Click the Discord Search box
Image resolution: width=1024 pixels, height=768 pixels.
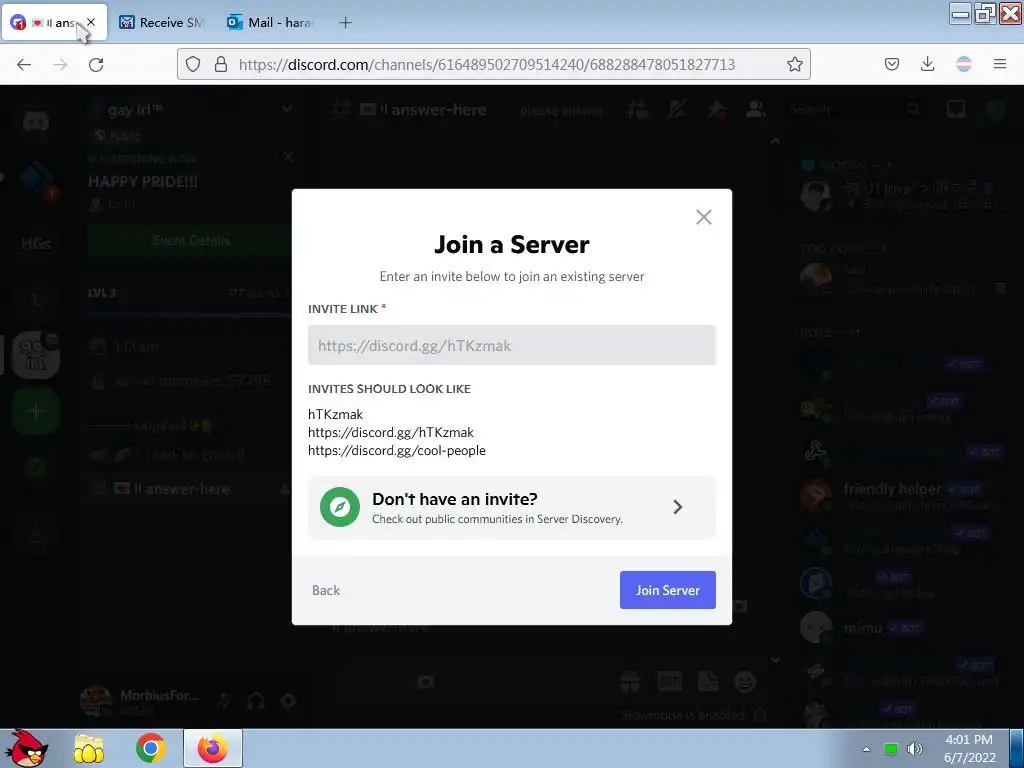click(x=853, y=109)
